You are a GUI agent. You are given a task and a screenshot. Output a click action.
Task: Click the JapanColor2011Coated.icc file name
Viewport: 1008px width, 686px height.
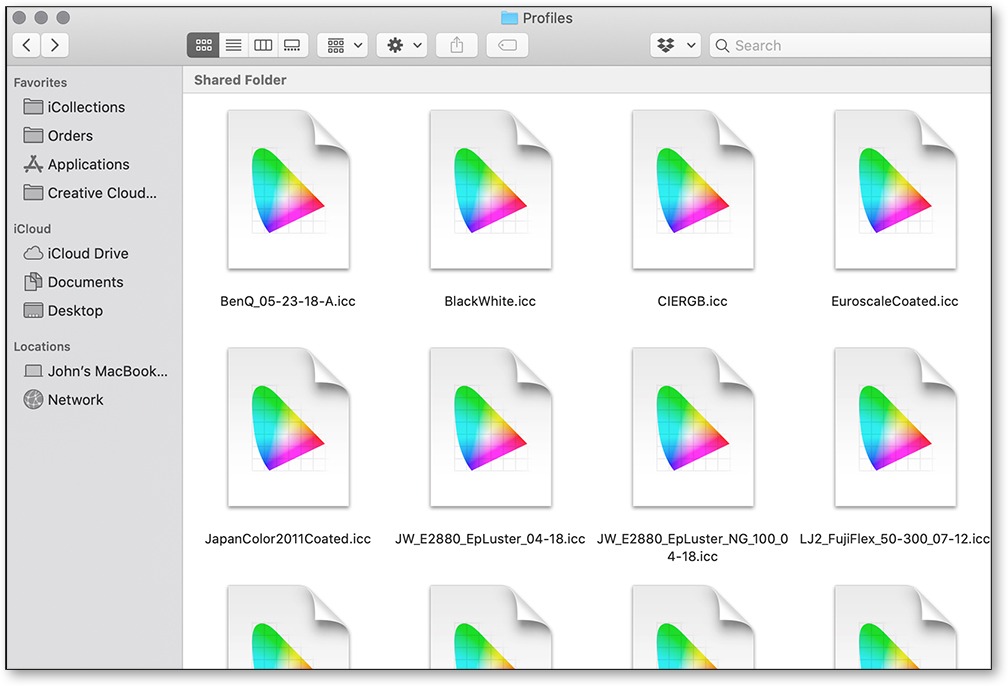click(288, 539)
